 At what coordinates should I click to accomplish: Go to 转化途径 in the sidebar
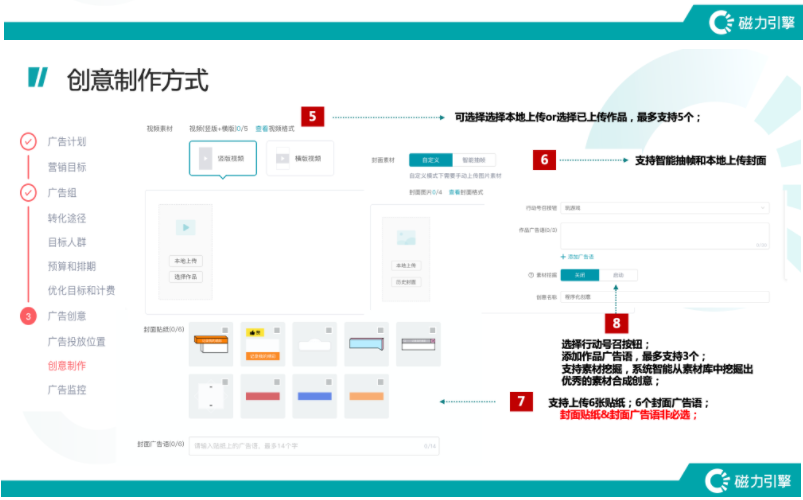coord(67,218)
